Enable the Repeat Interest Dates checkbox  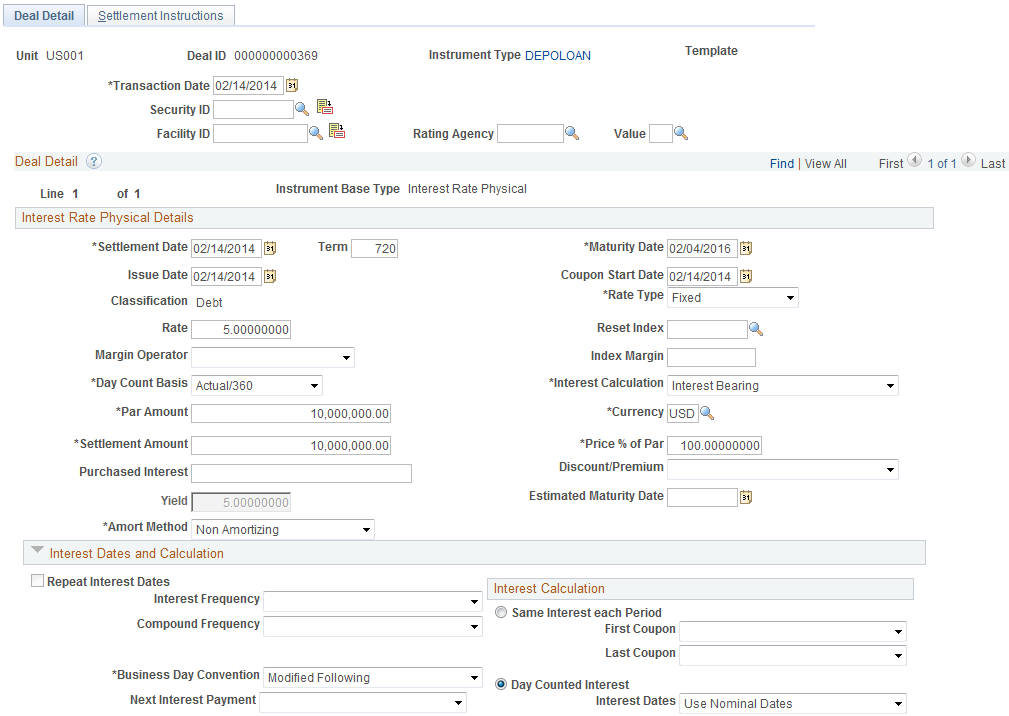pyautogui.click(x=37, y=581)
